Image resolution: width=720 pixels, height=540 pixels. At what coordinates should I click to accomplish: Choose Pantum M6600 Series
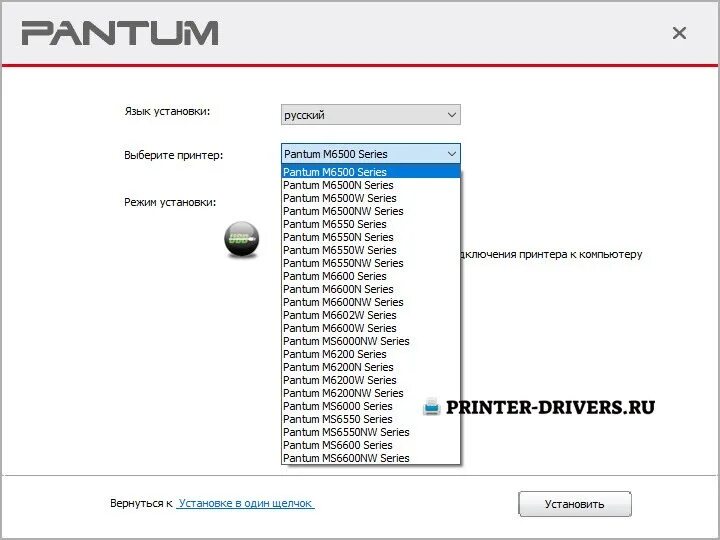371,276
